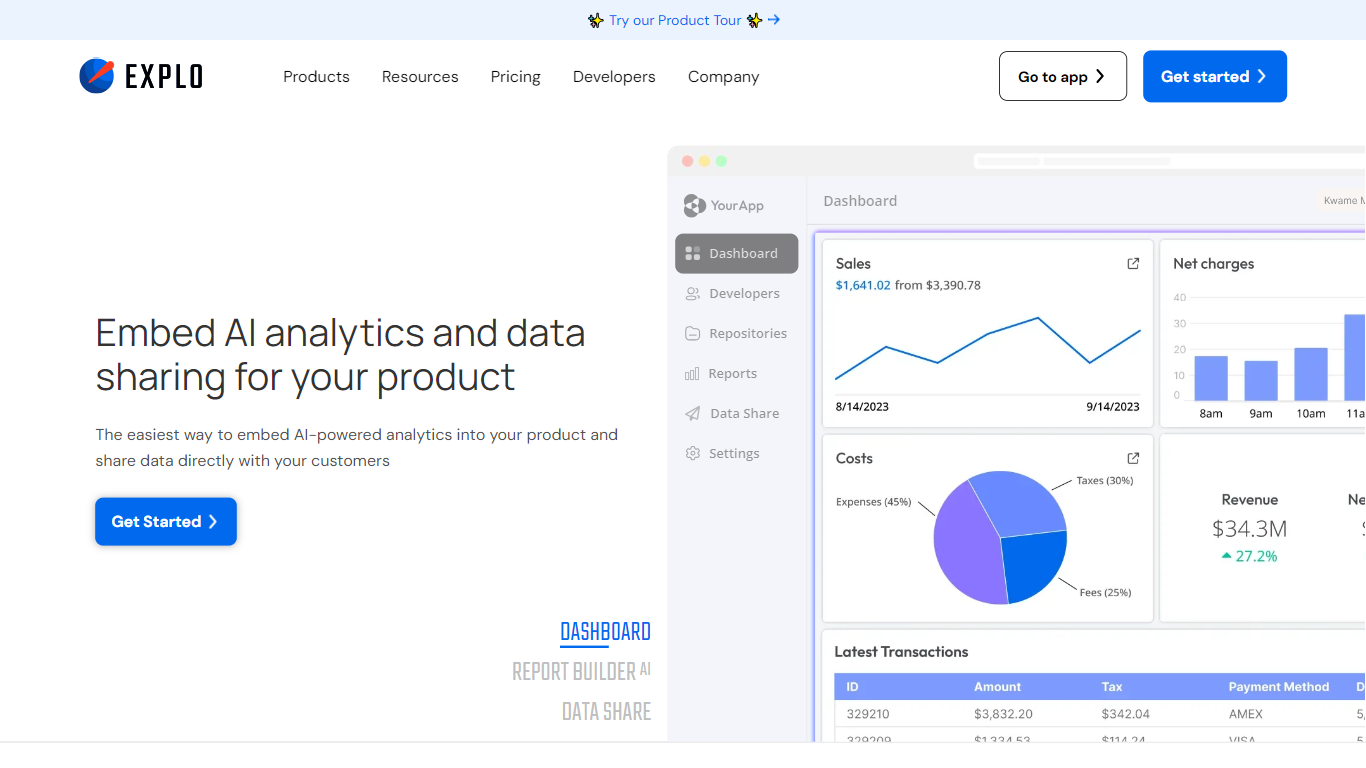Click the hero Get Started button

[166, 522]
